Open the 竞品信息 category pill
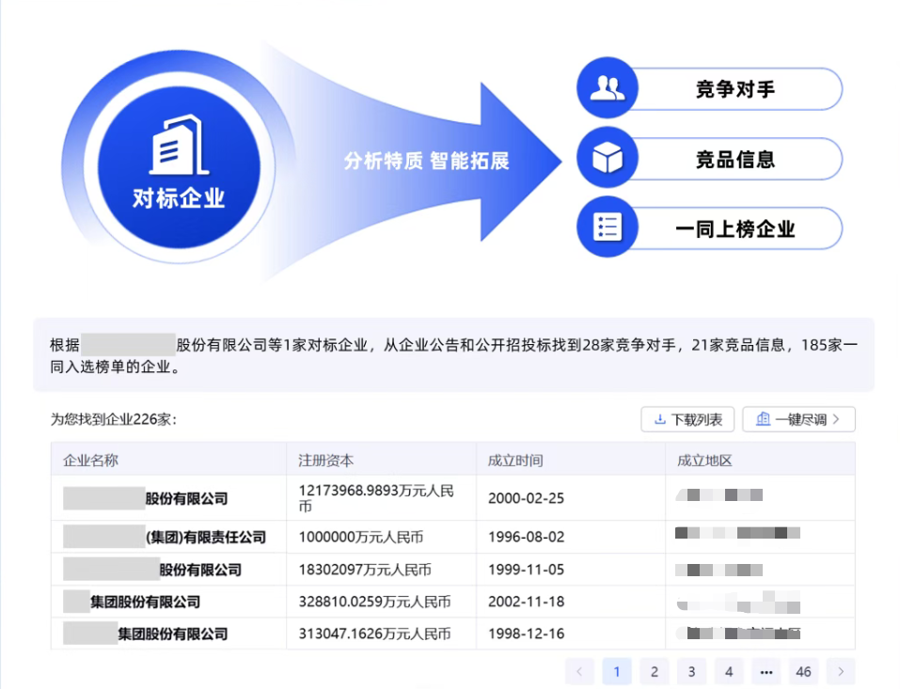This screenshot has height=689, width=900. (735, 159)
